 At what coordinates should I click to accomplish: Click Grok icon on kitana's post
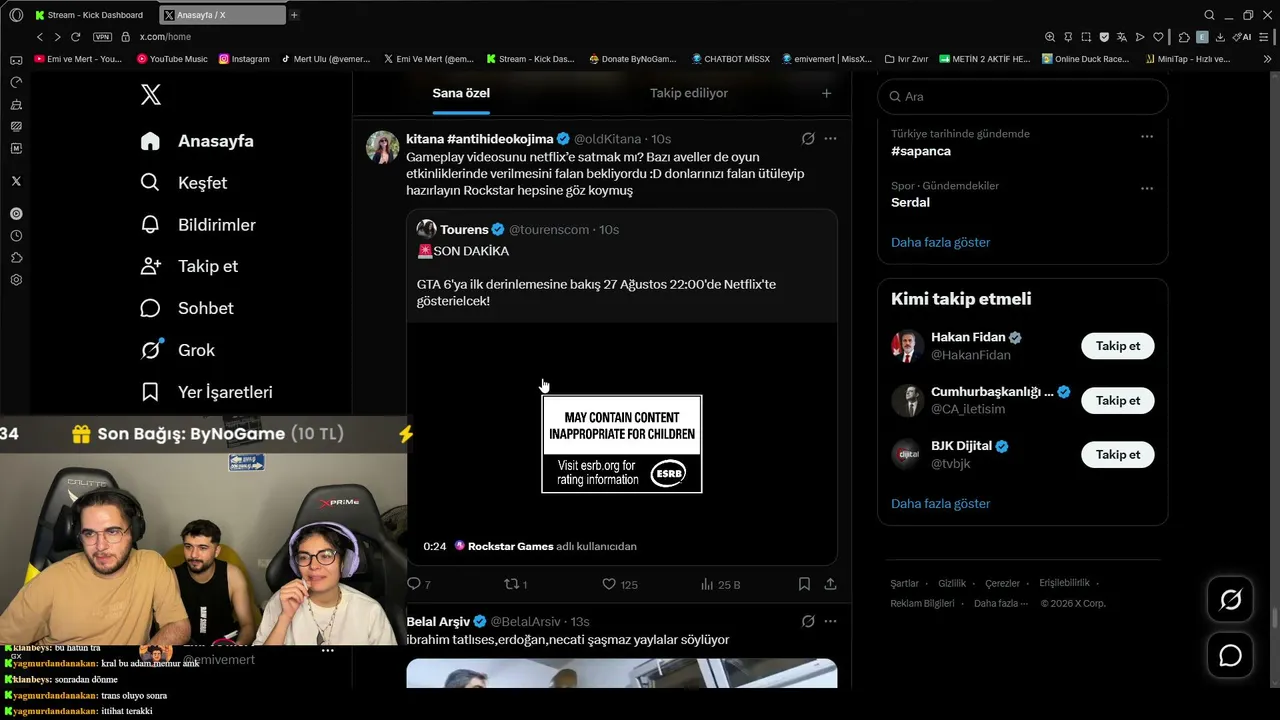pos(808,139)
